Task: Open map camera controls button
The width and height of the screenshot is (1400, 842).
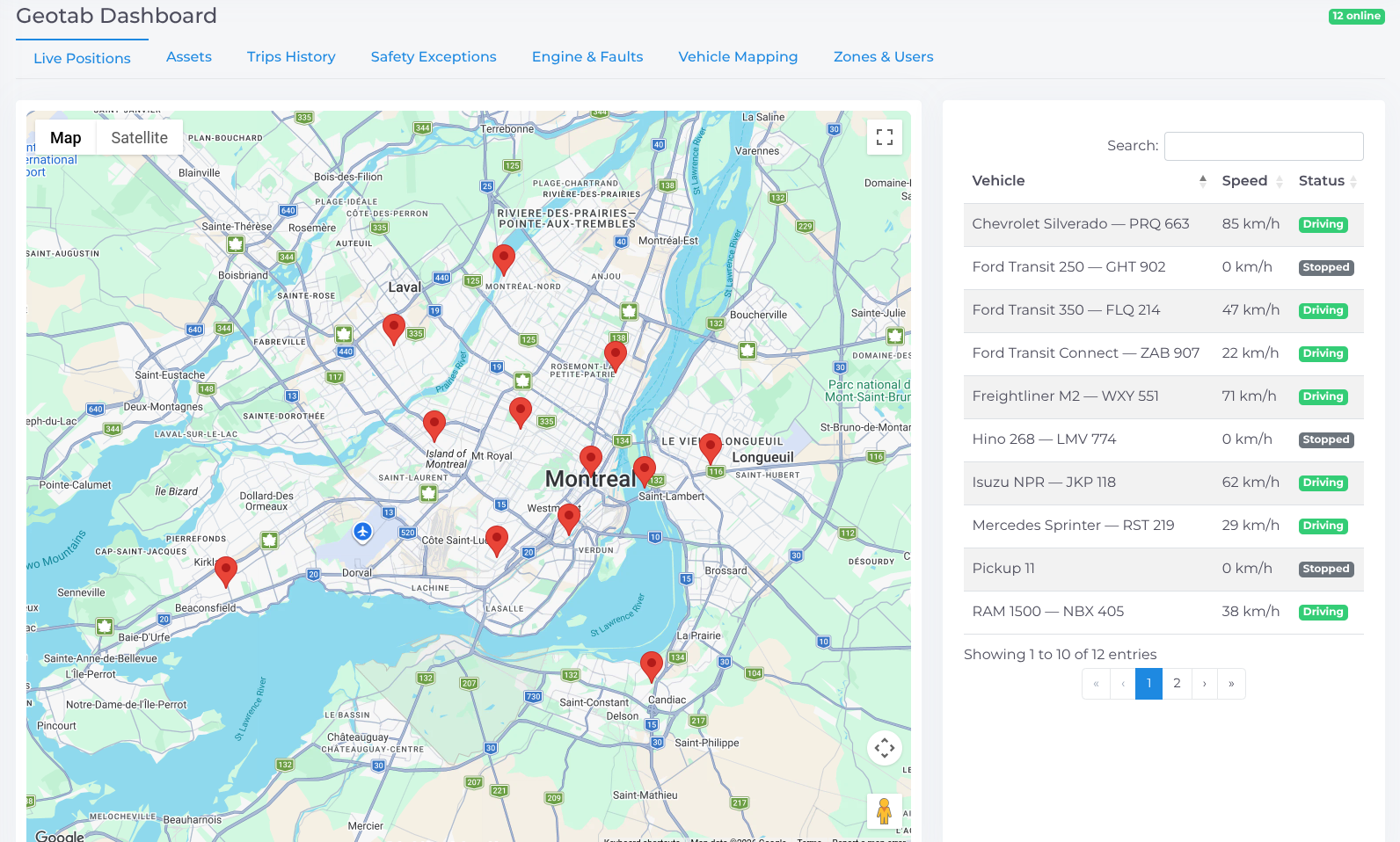Action: click(885, 748)
